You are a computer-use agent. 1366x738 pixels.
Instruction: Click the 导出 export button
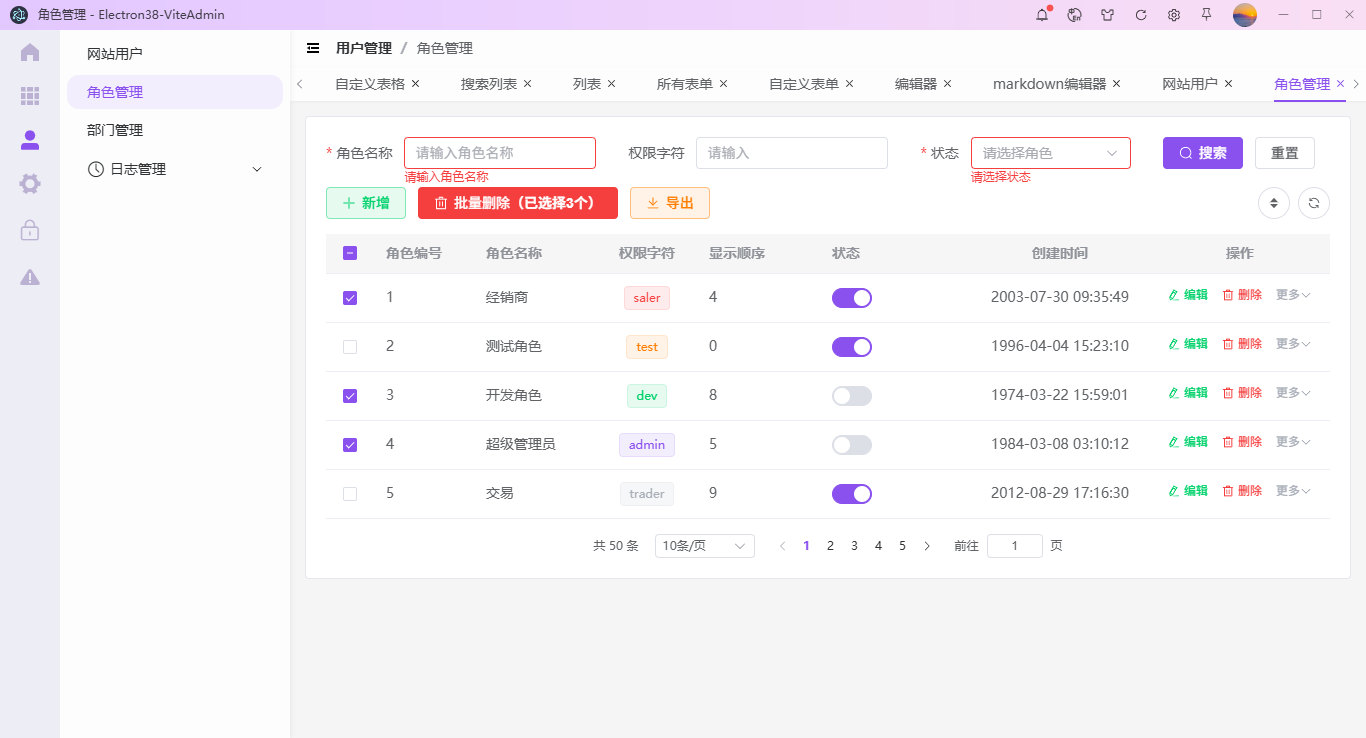(669, 202)
